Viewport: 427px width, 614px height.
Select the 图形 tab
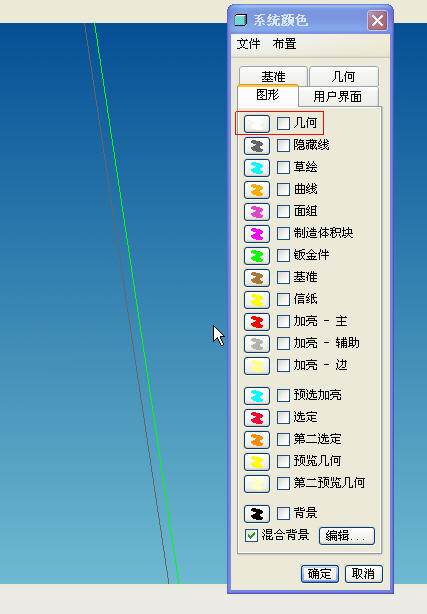tap(268, 95)
